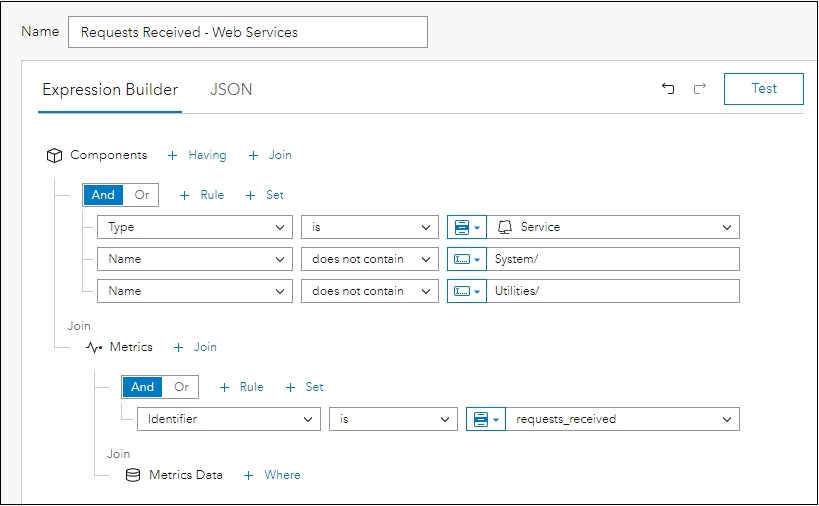
Task: Click the Metrics pulse icon
Action: coord(95,347)
